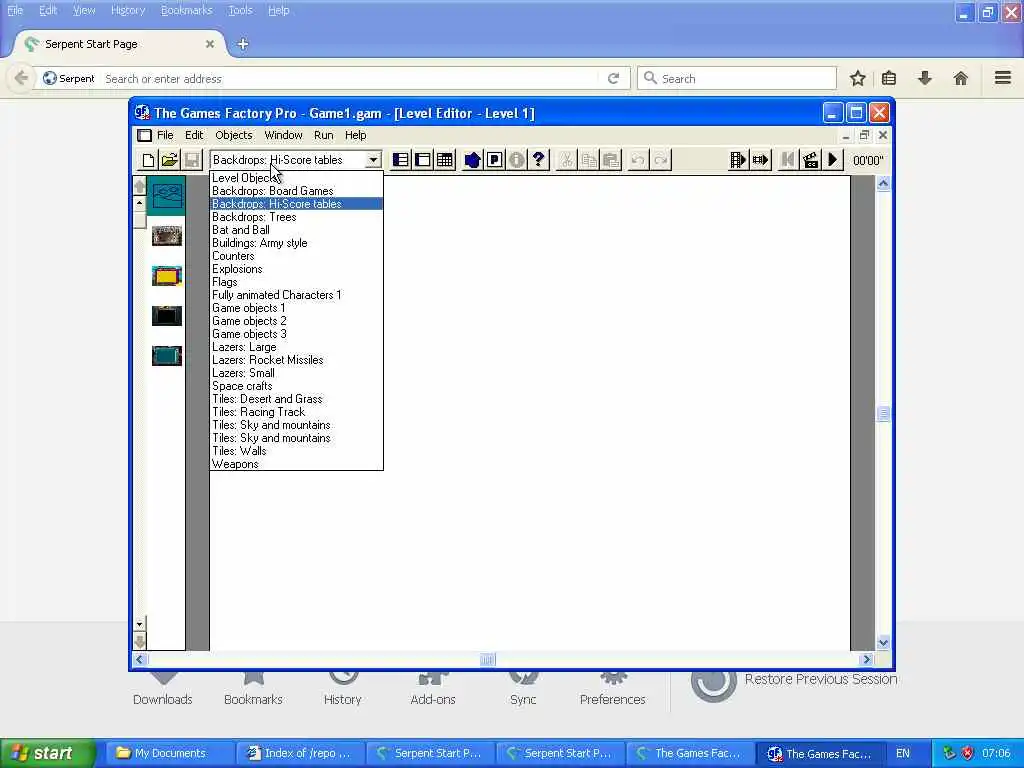This screenshot has height=768, width=1024.
Task: Click the P preferences toolbar icon
Action: [x=494, y=160]
